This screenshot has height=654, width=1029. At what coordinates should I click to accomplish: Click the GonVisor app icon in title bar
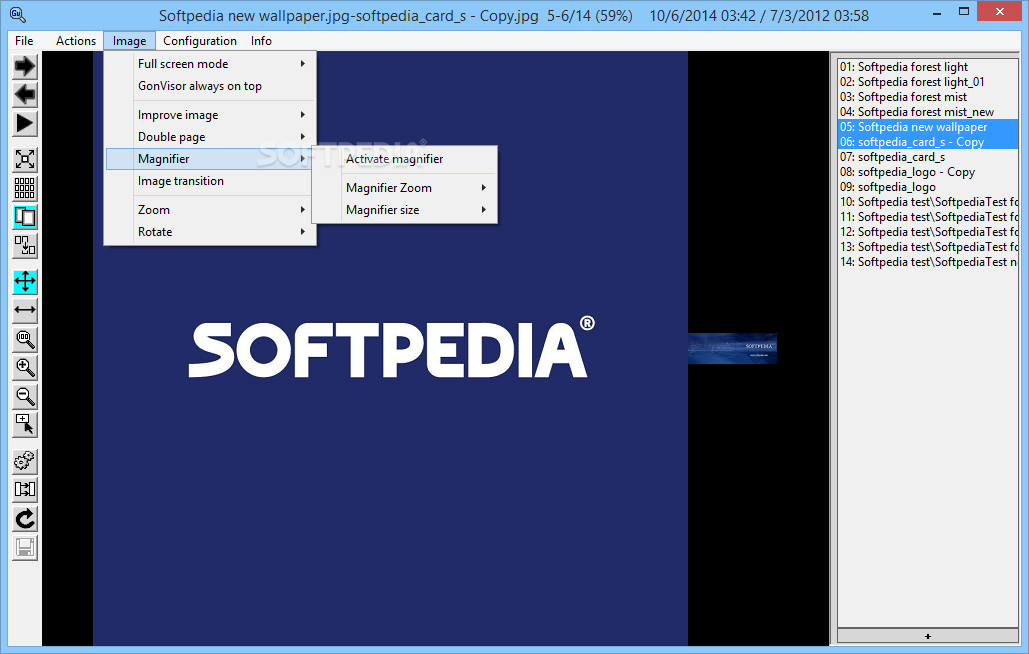click(18, 14)
